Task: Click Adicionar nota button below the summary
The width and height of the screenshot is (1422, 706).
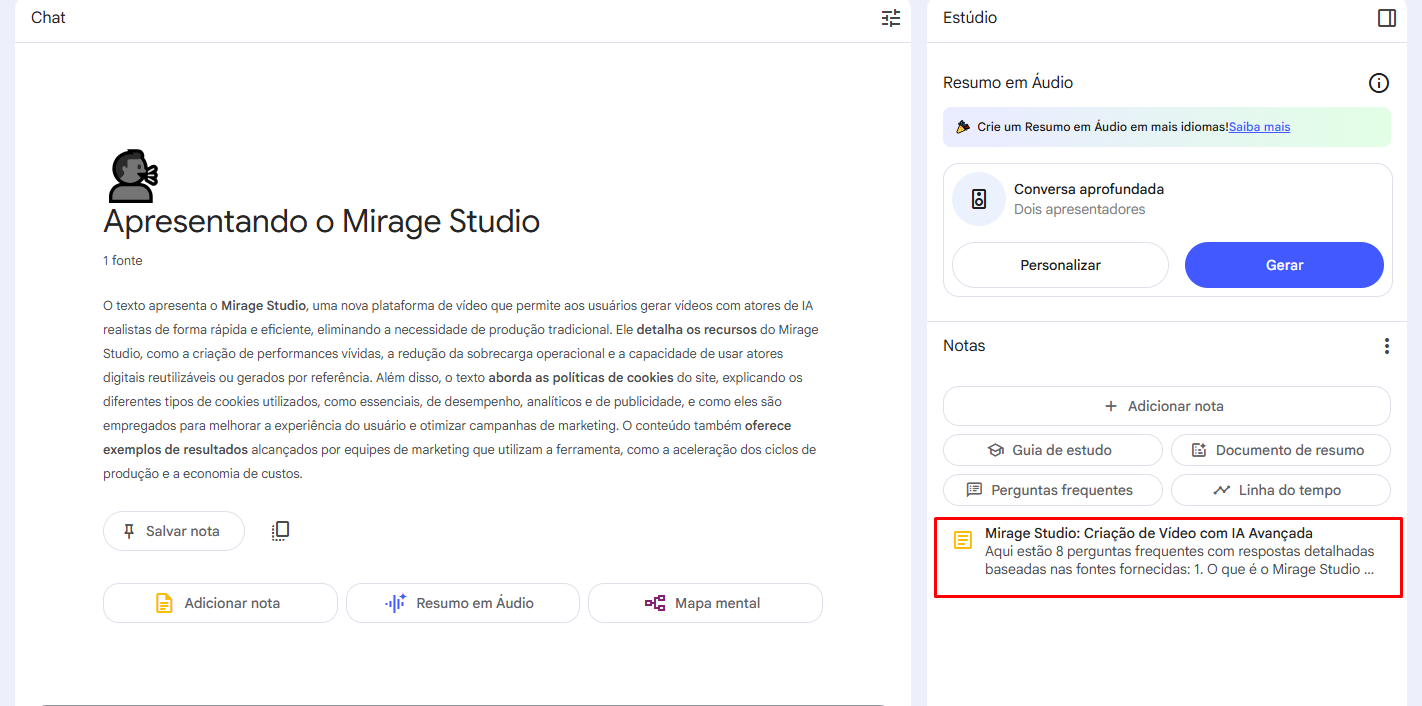Action: click(x=220, y=603)
